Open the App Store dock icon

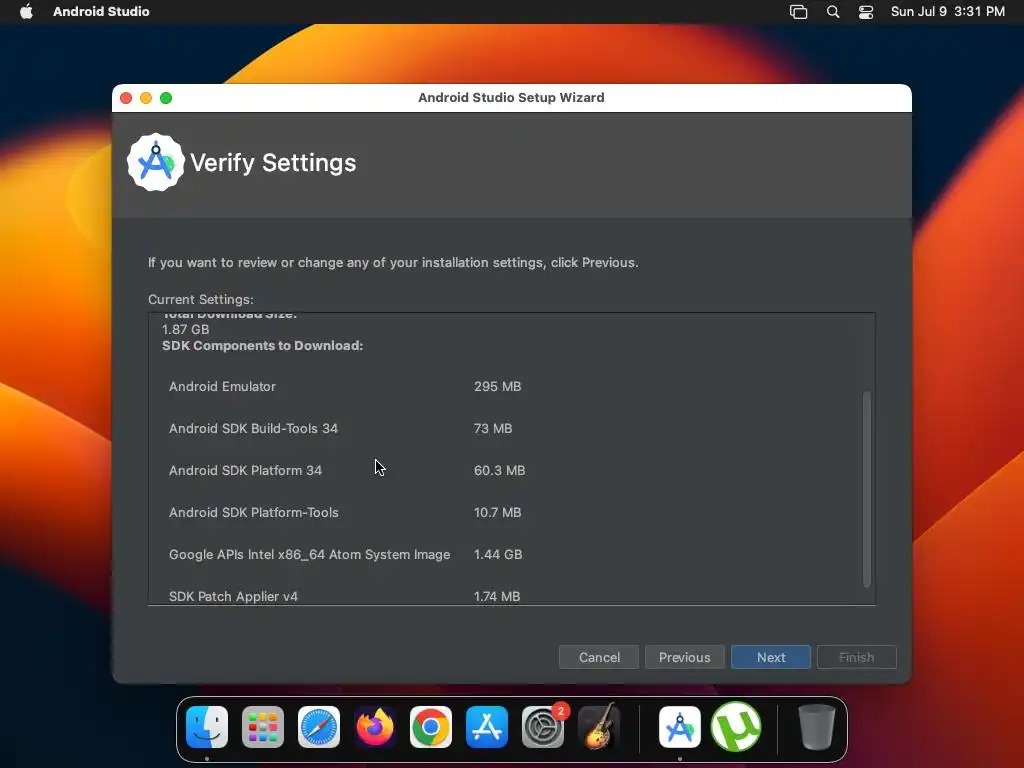(x=487, y=727)
